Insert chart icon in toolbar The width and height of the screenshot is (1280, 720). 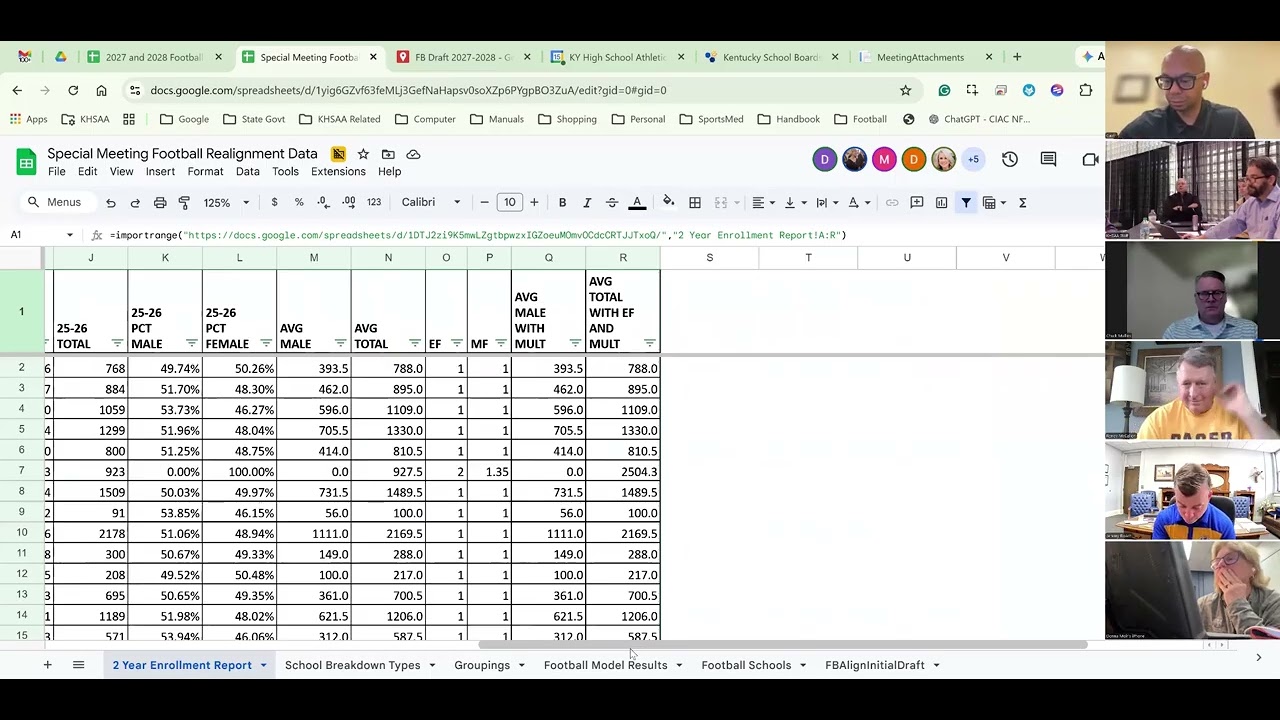pos(942,203)
